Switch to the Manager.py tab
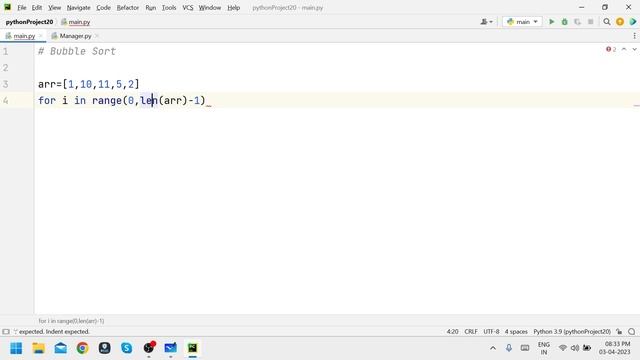The width and height of the screenshot is (640, 360). pos(76,36)
